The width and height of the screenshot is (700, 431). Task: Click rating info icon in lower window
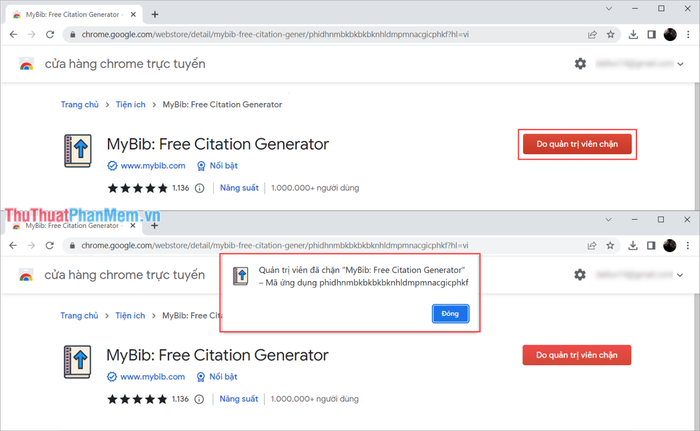click(199, 399)
